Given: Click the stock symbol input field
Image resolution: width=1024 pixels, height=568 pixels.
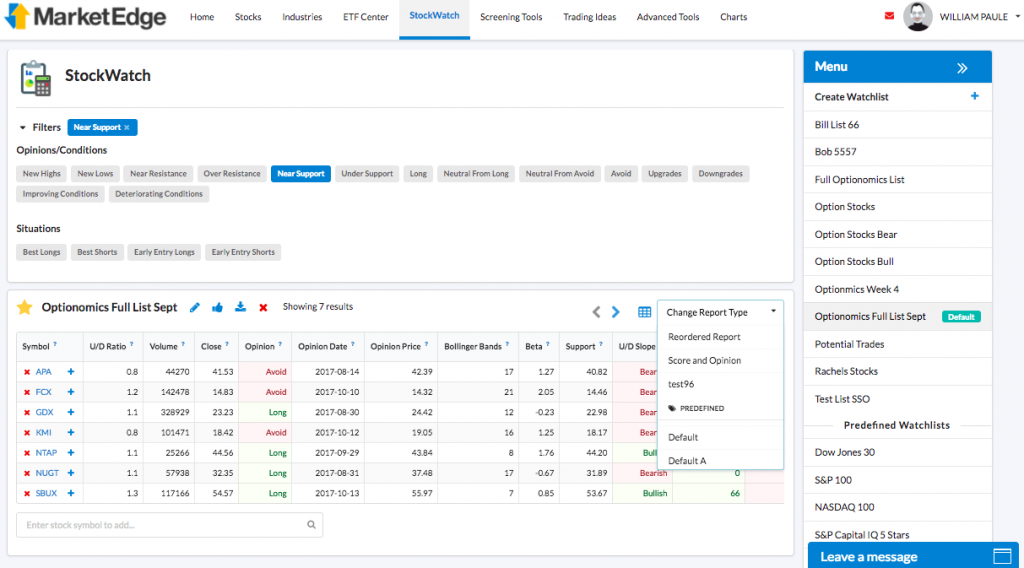Looking at the screenshot, I should pyautogui.click(x=169, y=525).
